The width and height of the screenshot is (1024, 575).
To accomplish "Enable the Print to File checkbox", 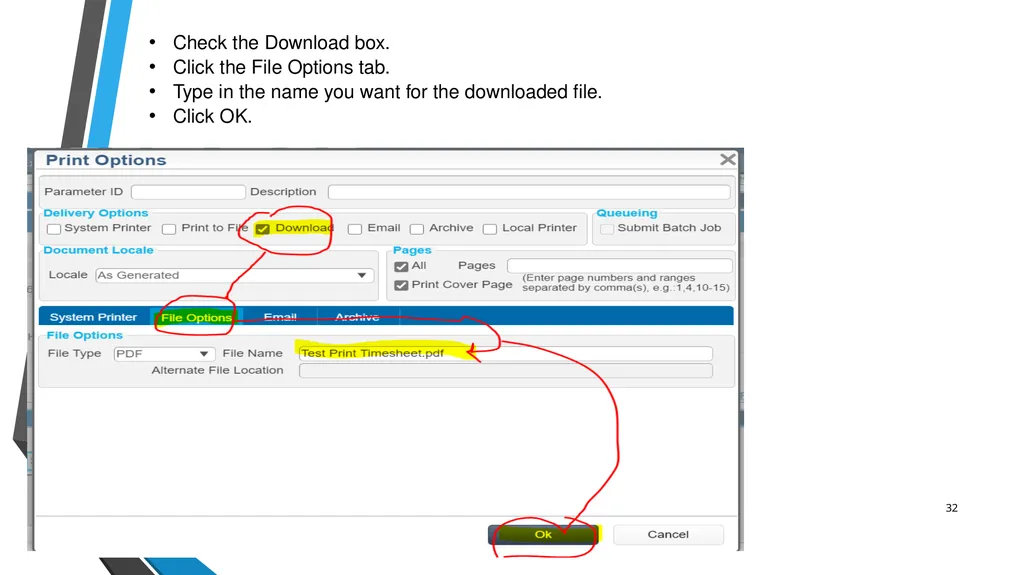I will [x=169, y=229].
